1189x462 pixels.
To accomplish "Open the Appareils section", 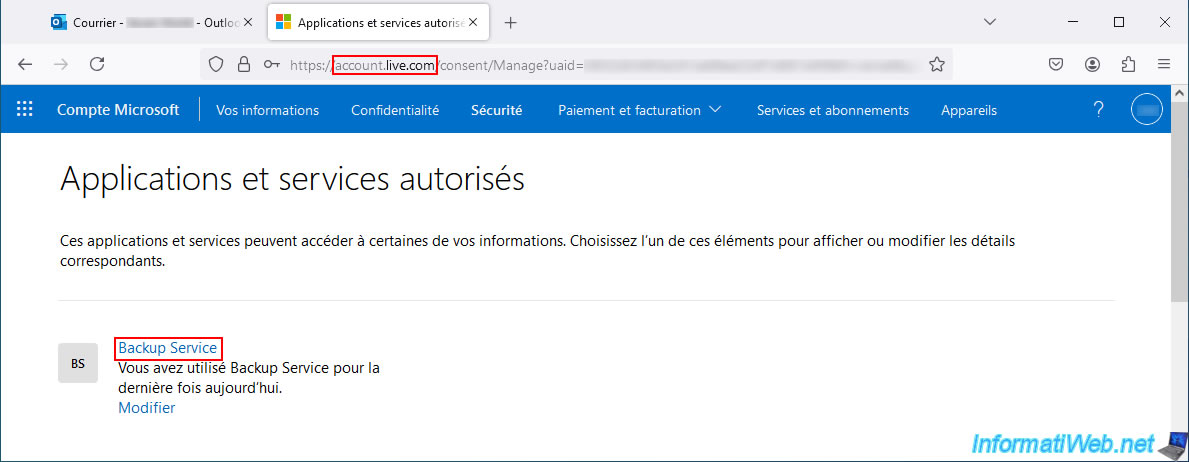I will click(x=969, y=110).
